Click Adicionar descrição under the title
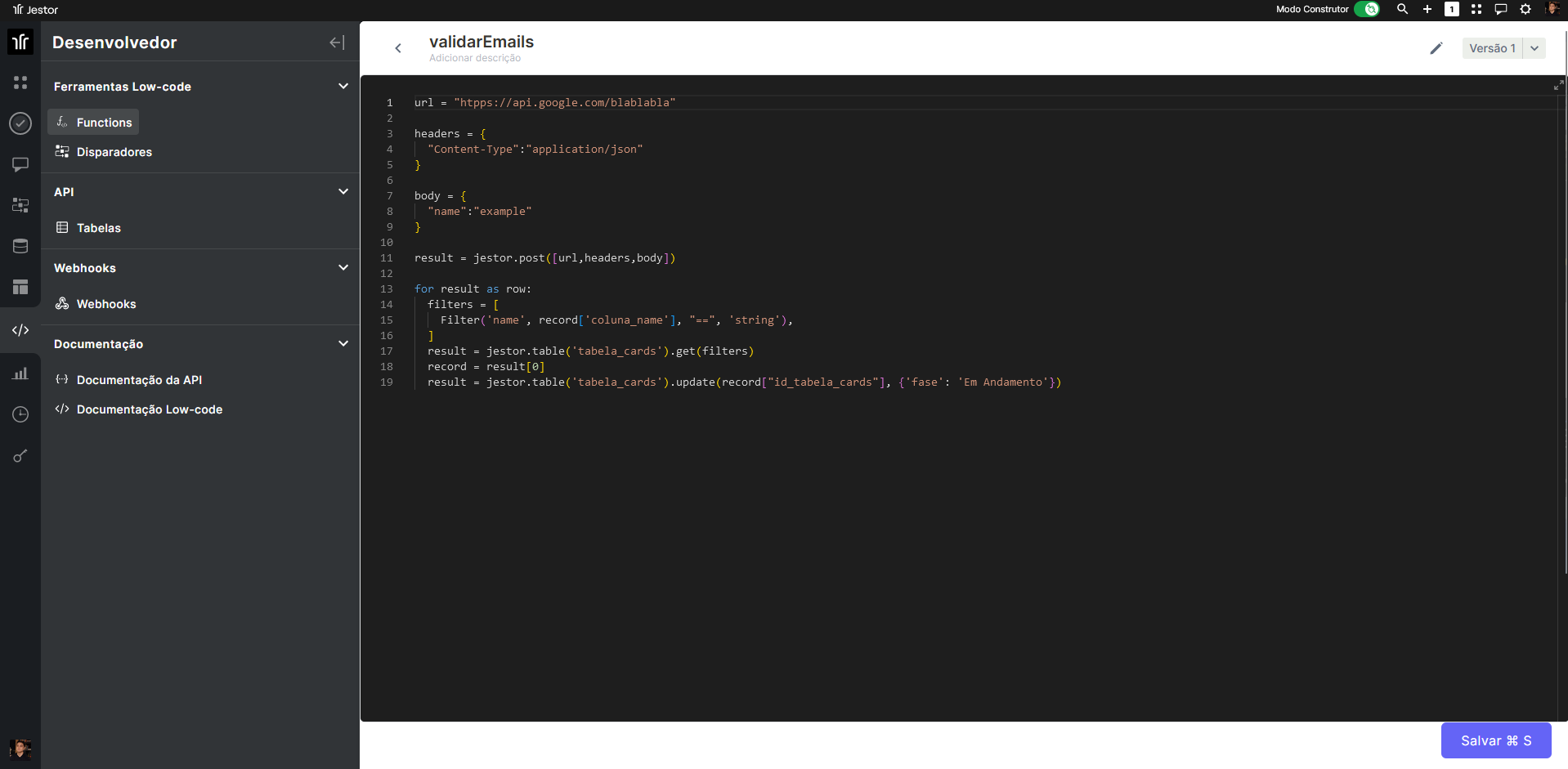Screen dimensions: 1568x769 (475, 58)
